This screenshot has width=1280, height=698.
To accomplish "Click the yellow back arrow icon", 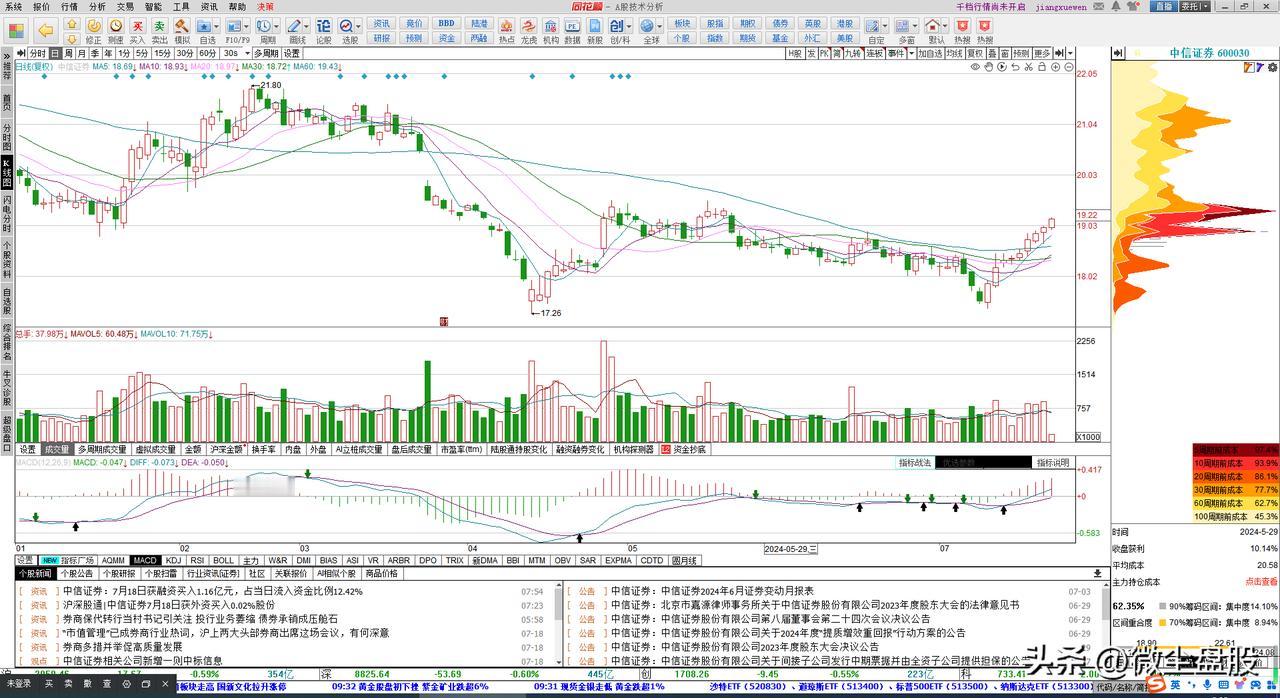I will point(45,31).
